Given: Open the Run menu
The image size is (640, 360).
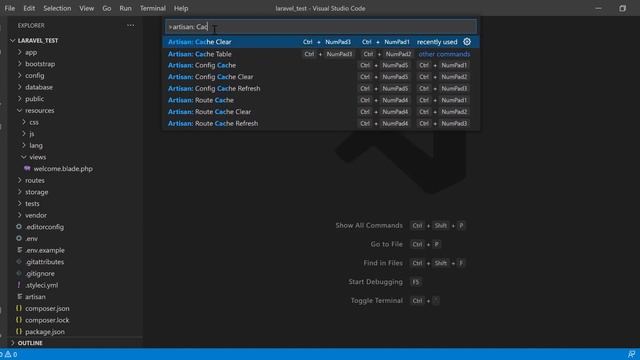Looking at the screenshot, I should click(125, 8).
